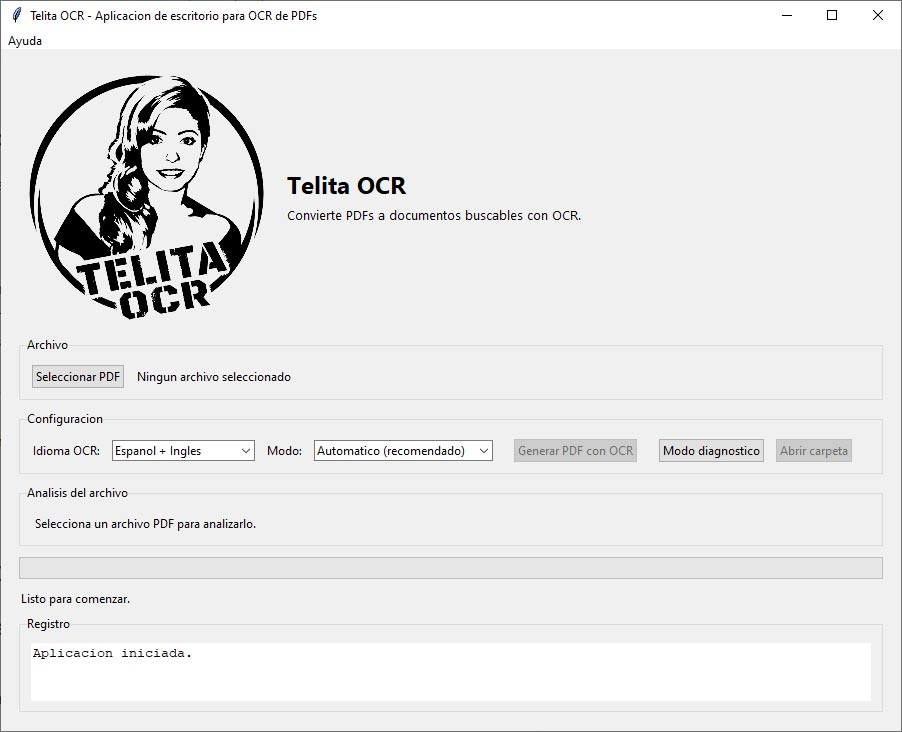This screenshot has height=732, width=902.
Task: Click the 'Idioma OCR:' label
Action: 66,451
